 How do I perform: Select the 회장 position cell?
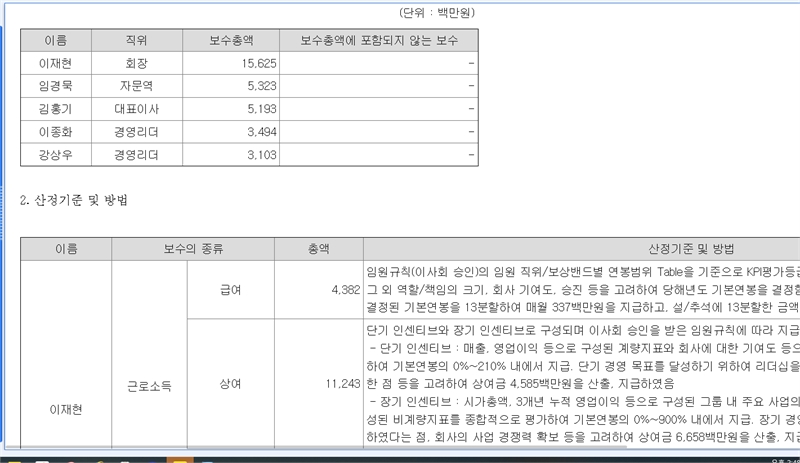point(136,63)
